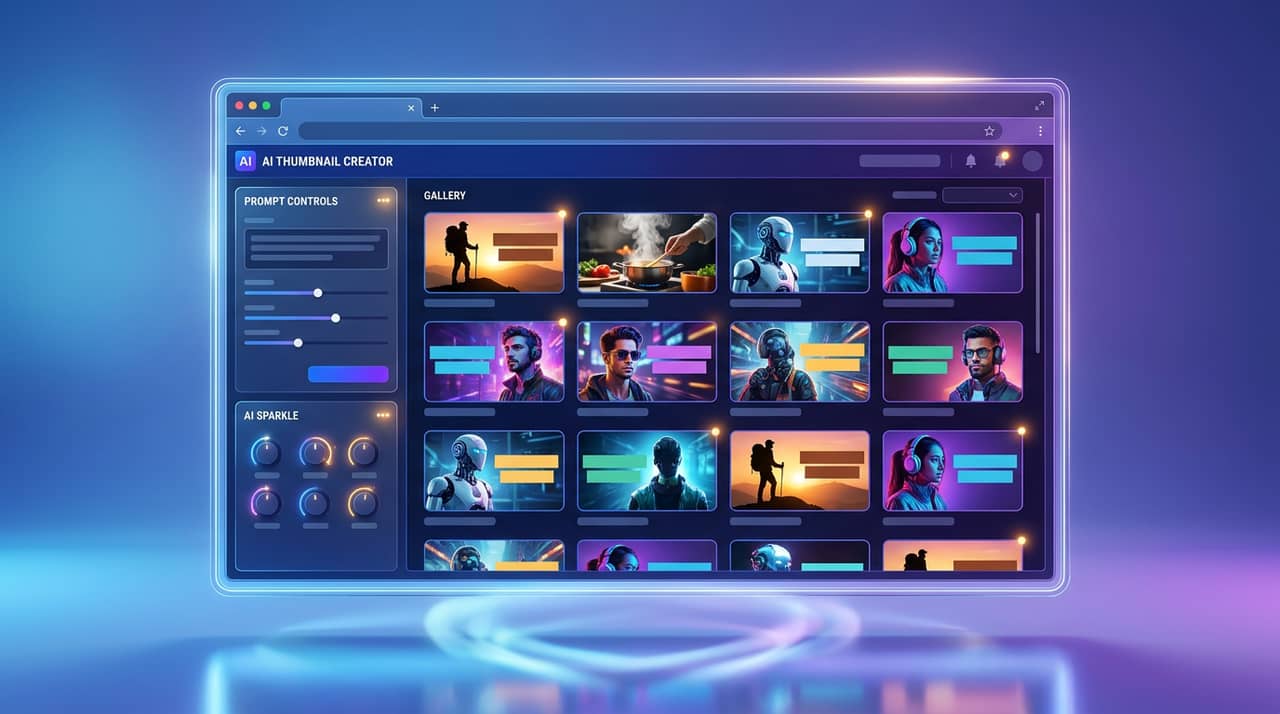The height and width of the screenshot is (714, 1280).
Task: Open the cooking pot thumbnail
Action: pos(647,252)
